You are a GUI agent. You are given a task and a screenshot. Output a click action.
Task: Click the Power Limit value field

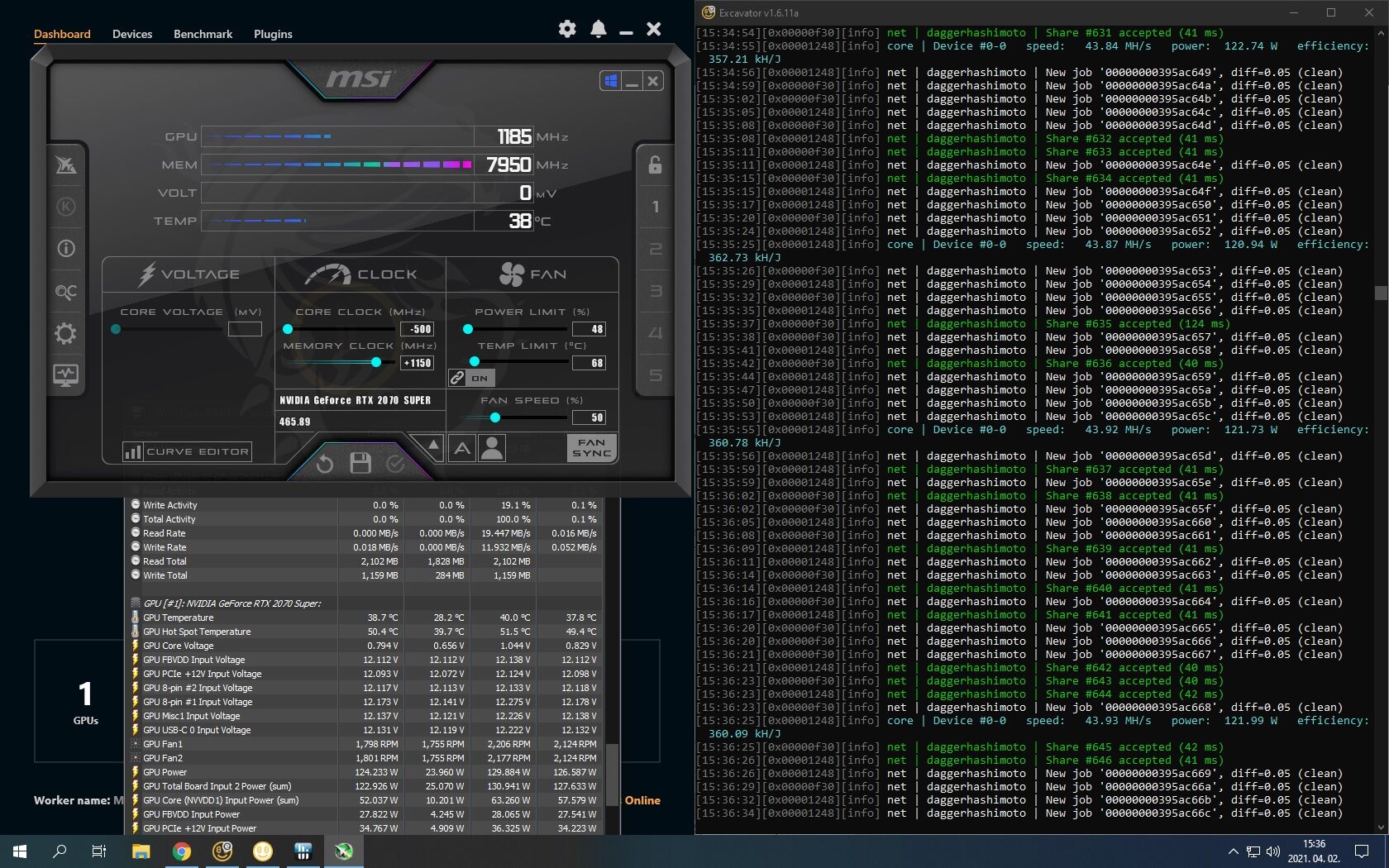589,329
